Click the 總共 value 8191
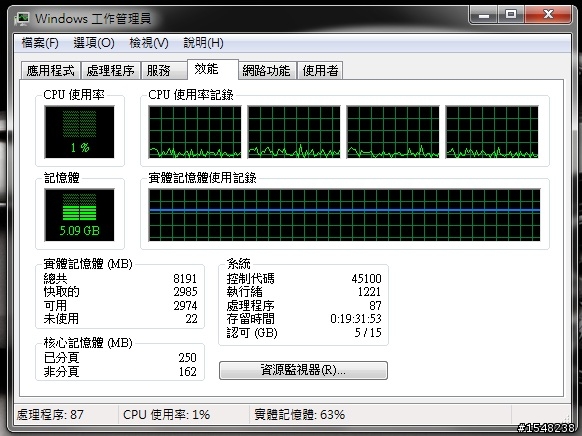This screenshot has height=436, width=582. click(185, 278)
